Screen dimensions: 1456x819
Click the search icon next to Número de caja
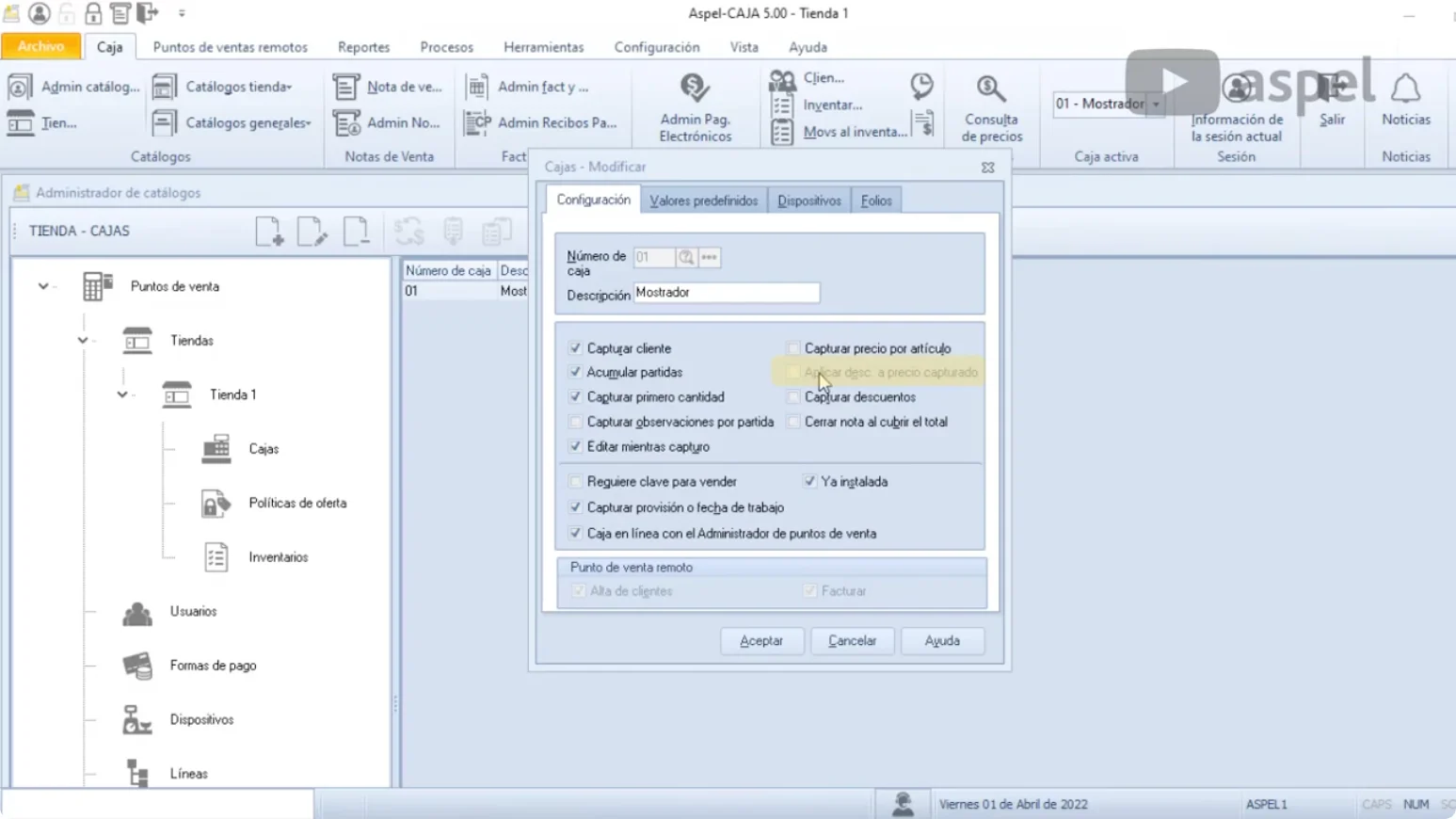tap(686, 257)
